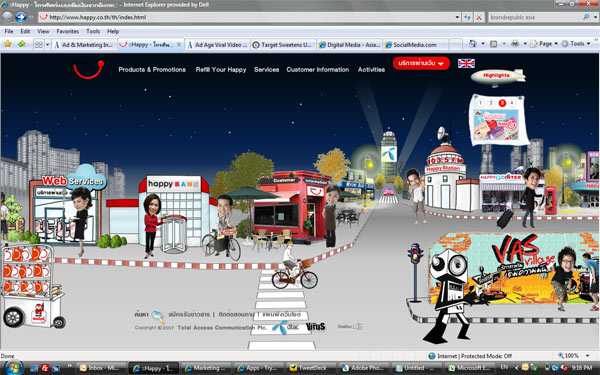Image resolution: width=600 pixels, height=375 pixels.
Task: Open TweetDeck from the taskbar
Action: click(311, 368)
